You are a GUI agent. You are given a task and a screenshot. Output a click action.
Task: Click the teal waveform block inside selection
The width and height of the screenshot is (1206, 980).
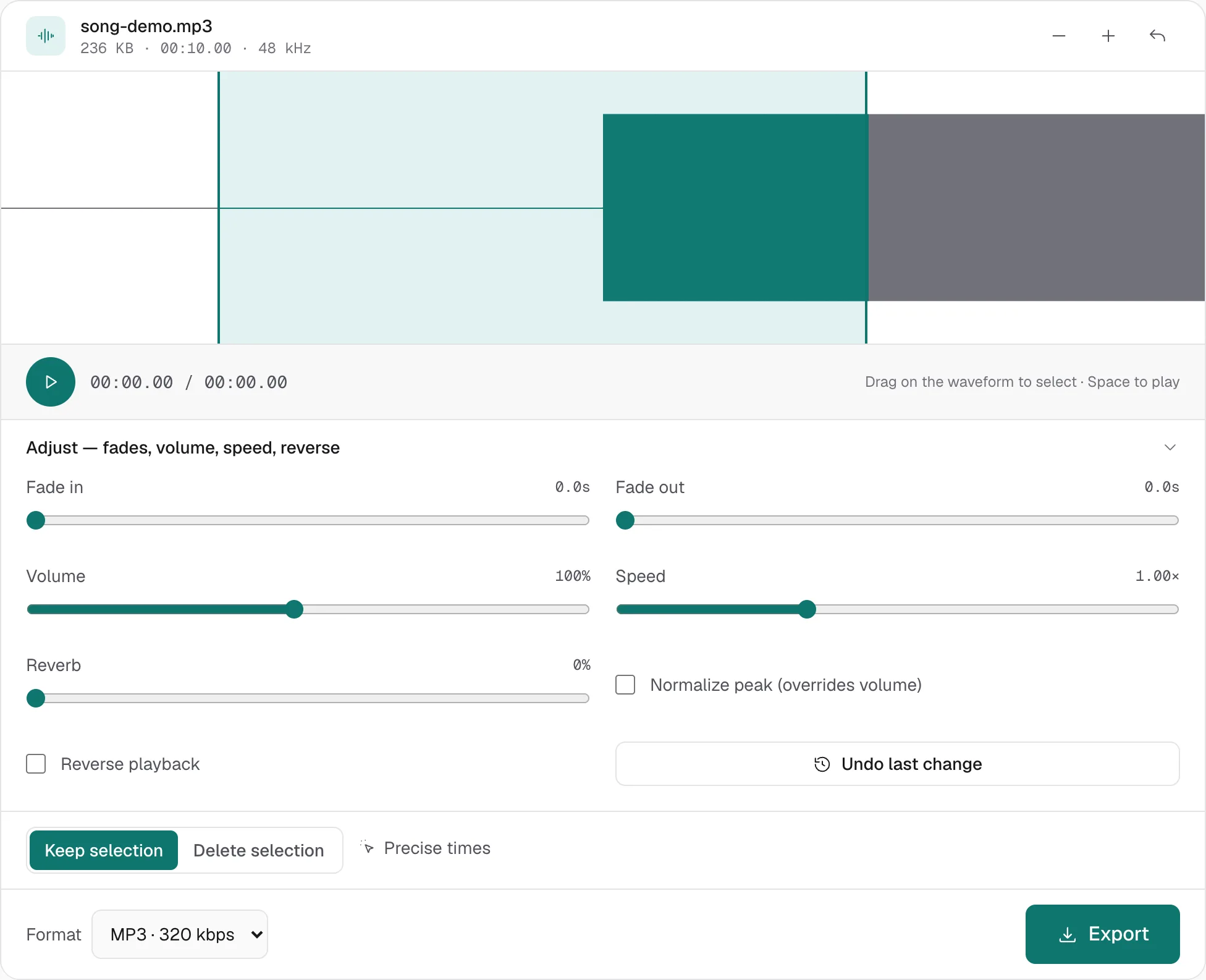[x=734, y=208]
